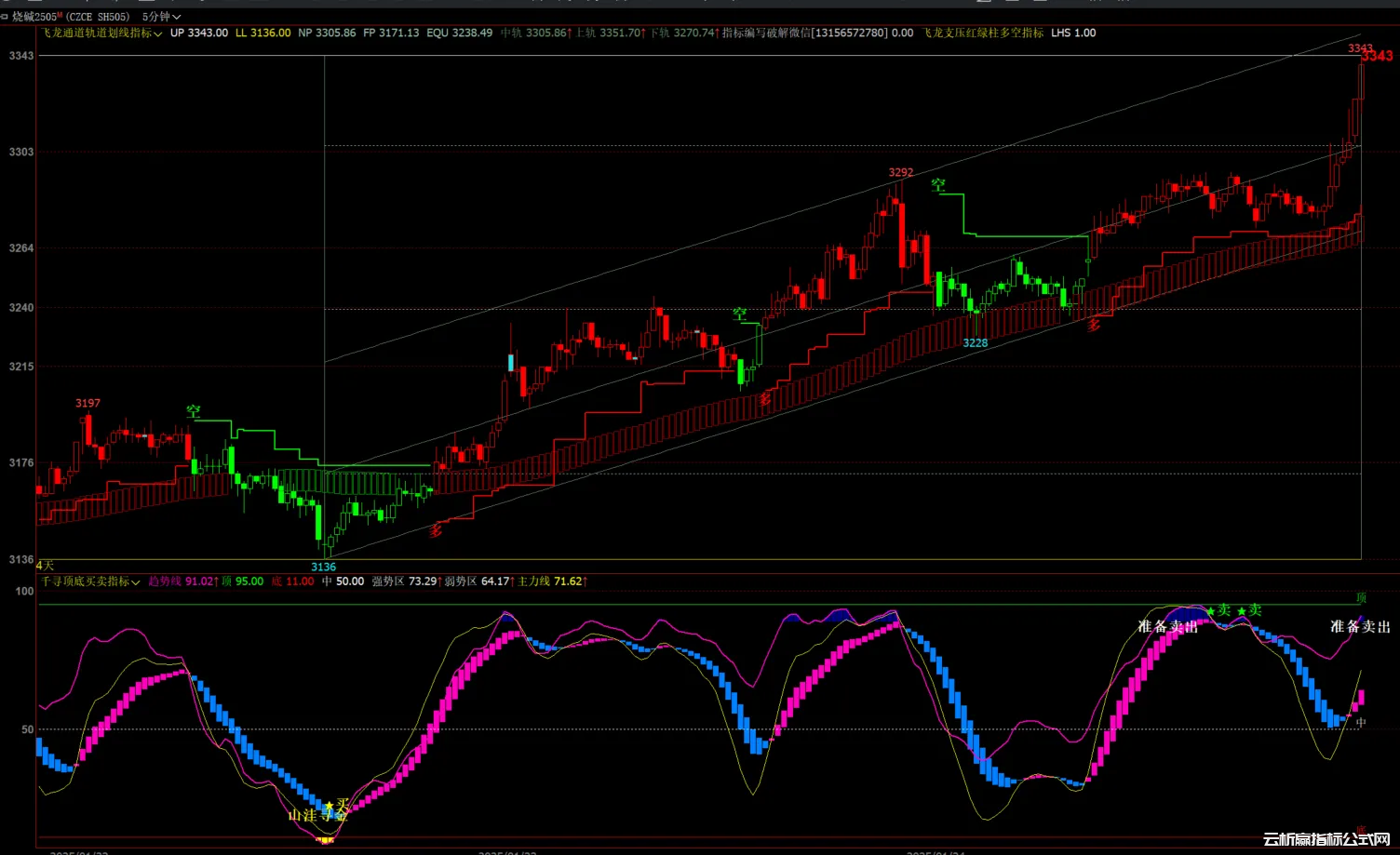Select the 飞龙支压红绿柱多空指标 label
Screen dimensions: 1400x855
(x=983, y=33)
